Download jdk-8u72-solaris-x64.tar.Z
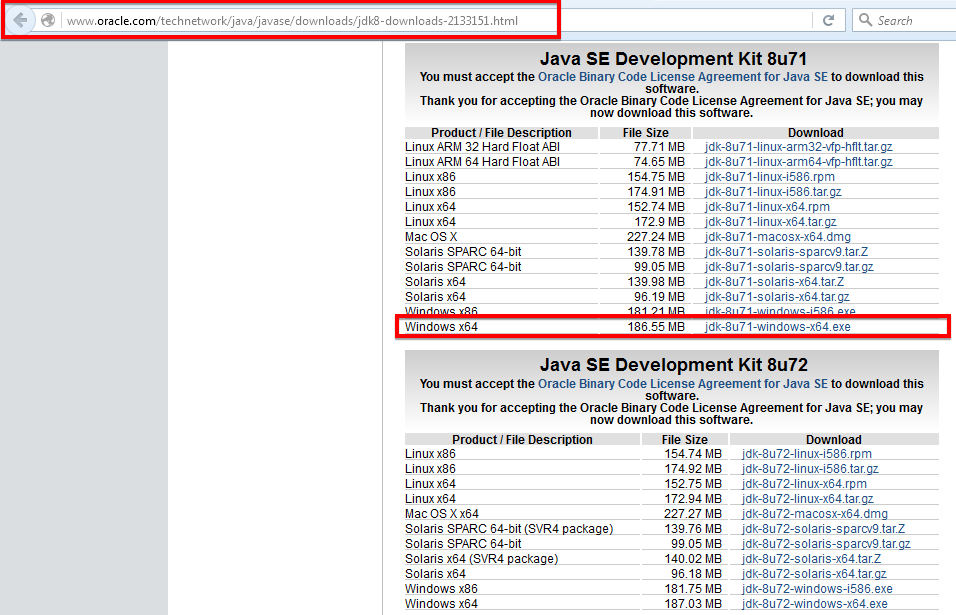The image size is (956, 615). click(812, 559)
